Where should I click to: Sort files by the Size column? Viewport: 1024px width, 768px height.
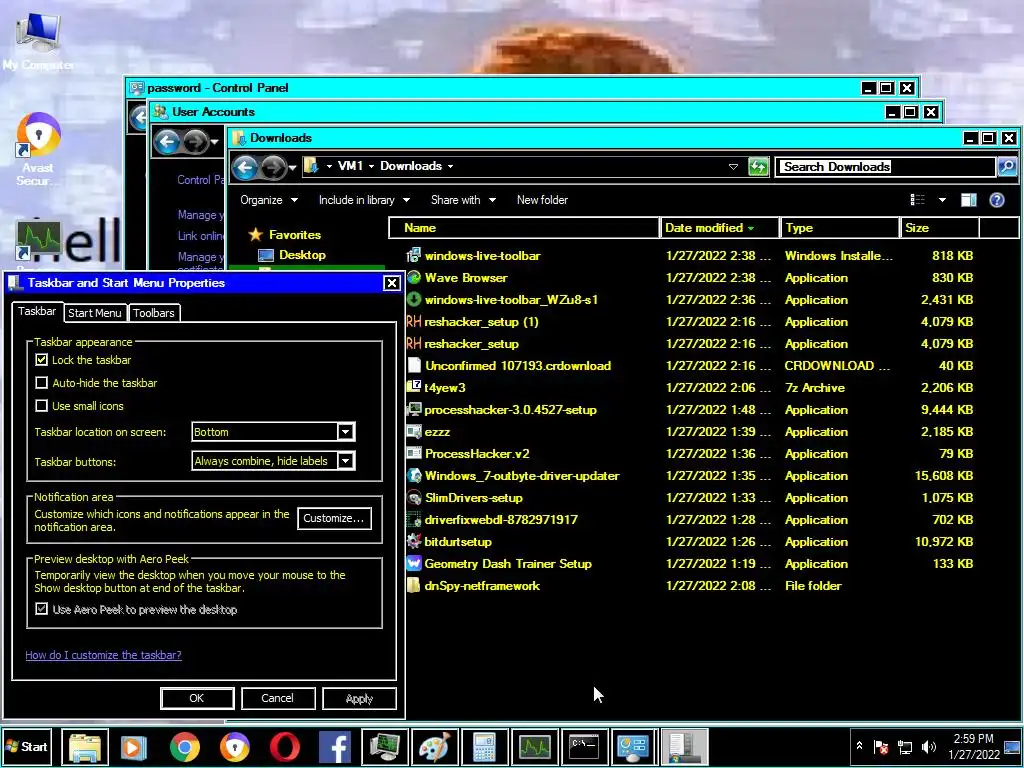[939, 228]
